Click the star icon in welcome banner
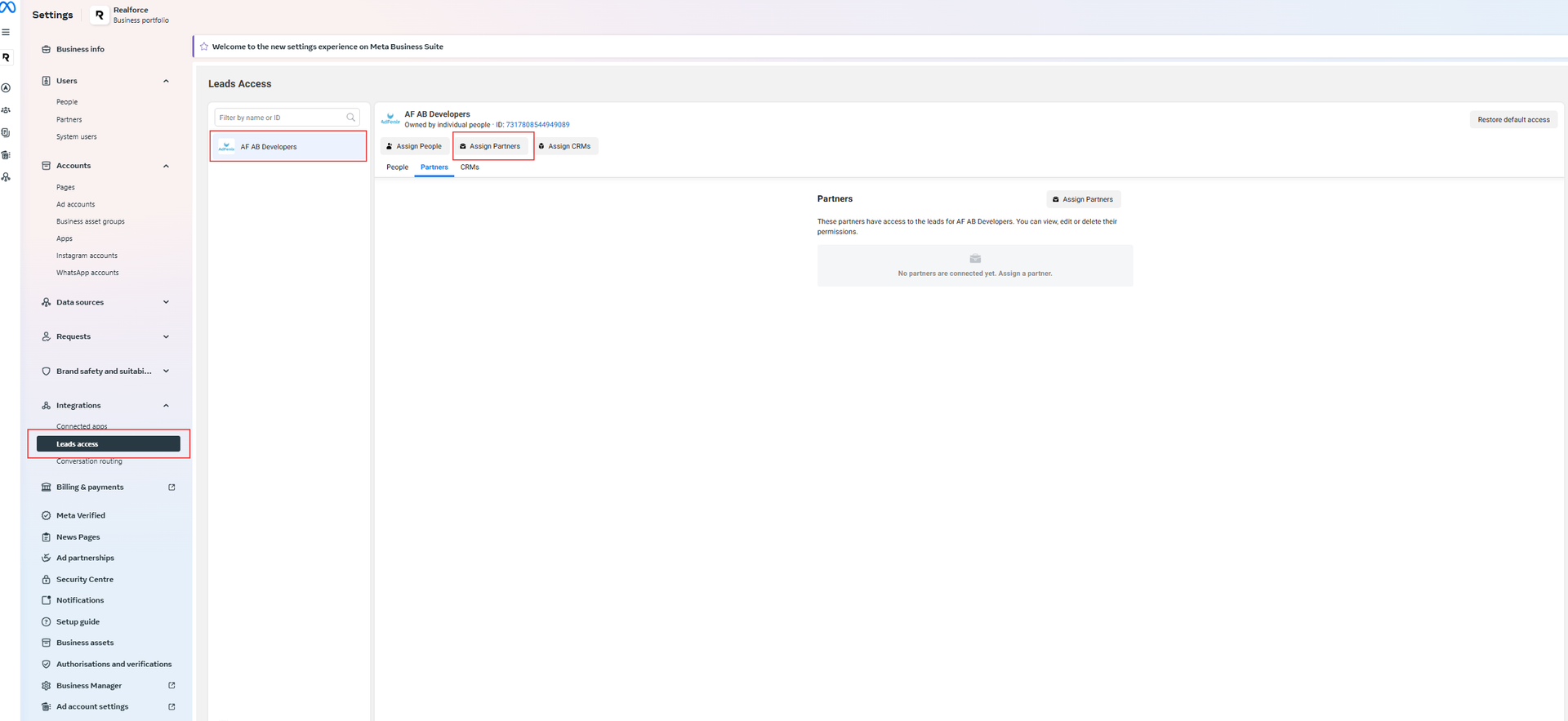 coord(204,47)
